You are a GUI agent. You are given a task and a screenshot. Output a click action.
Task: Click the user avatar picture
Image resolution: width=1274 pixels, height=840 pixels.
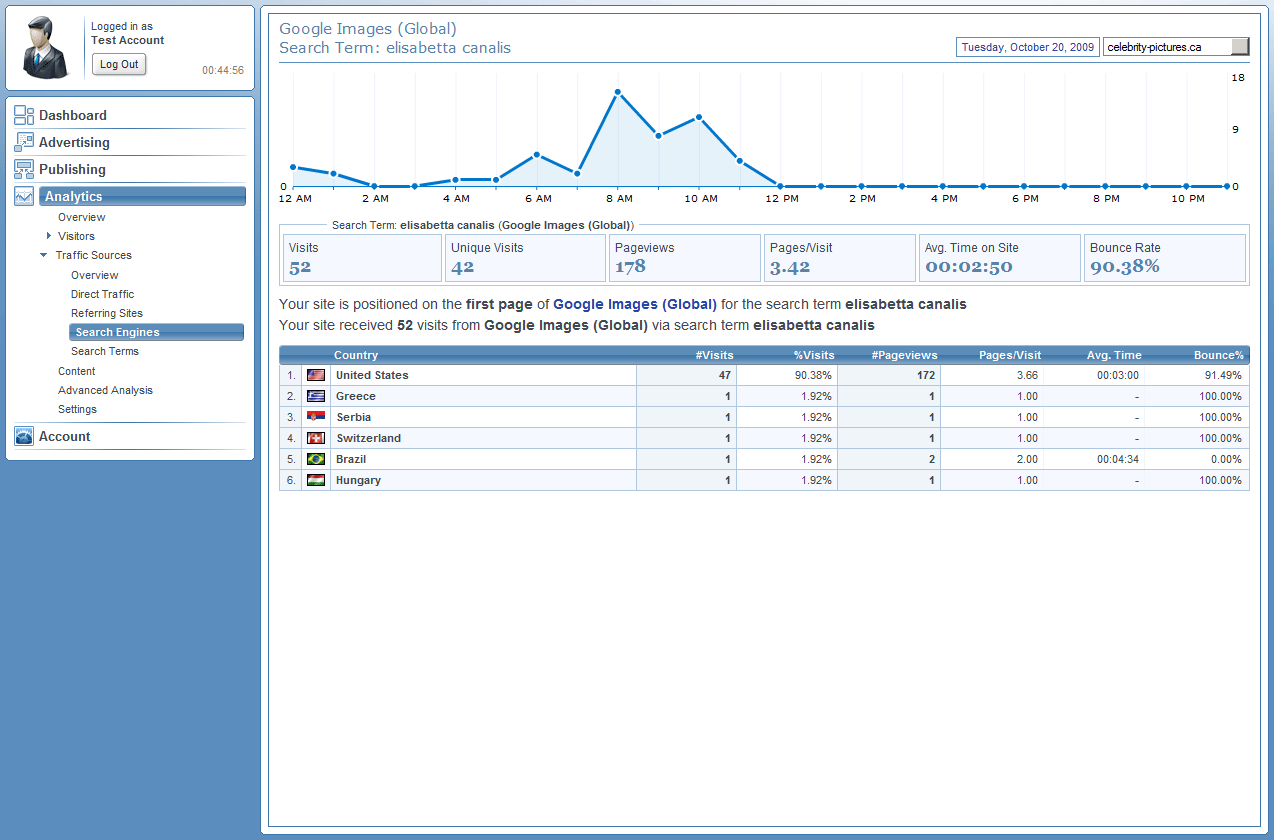point(45,47)
